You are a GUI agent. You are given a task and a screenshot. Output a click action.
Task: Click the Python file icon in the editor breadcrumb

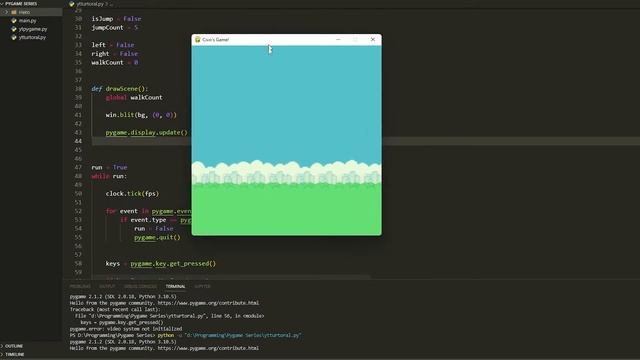[x=72, y=4]
